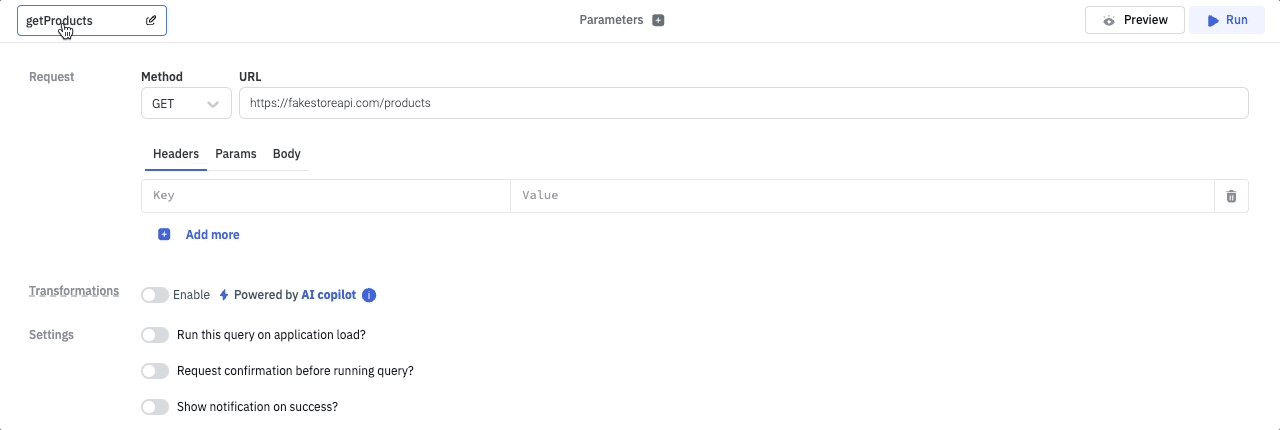Toggle Request confirmation before running query
The width and height of the screenshot is (1280, 430).
[x=155, y=371]
